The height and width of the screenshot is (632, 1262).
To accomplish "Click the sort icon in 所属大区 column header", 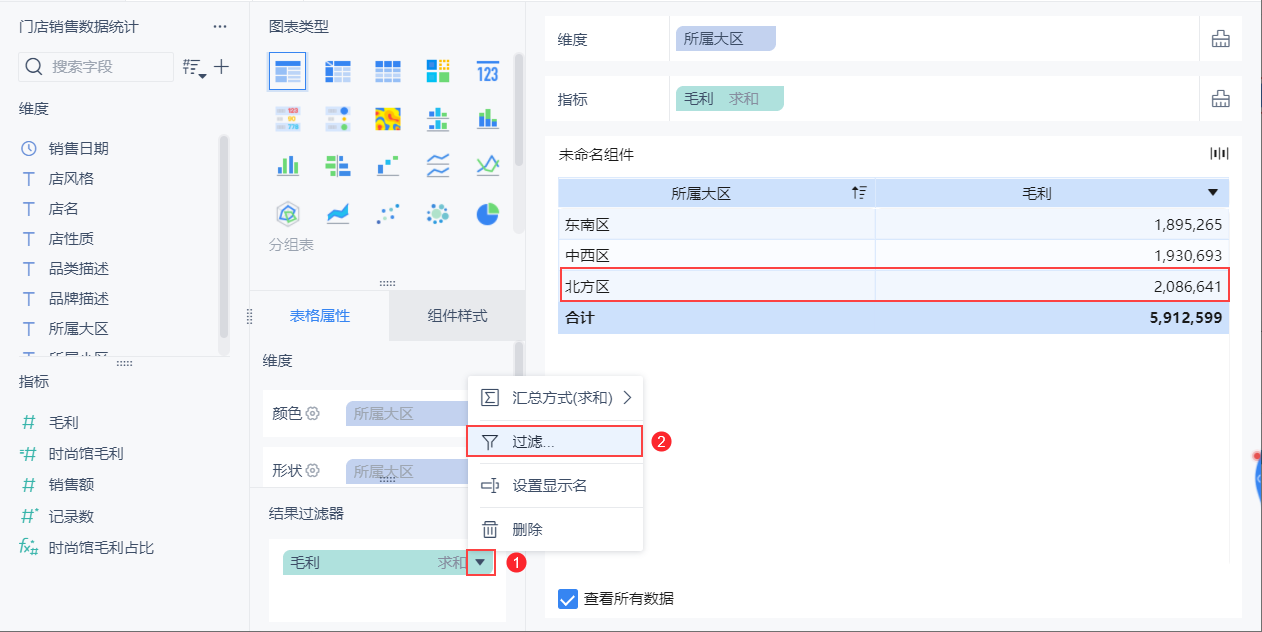I will pyautogui.click(x=859, y=193).
